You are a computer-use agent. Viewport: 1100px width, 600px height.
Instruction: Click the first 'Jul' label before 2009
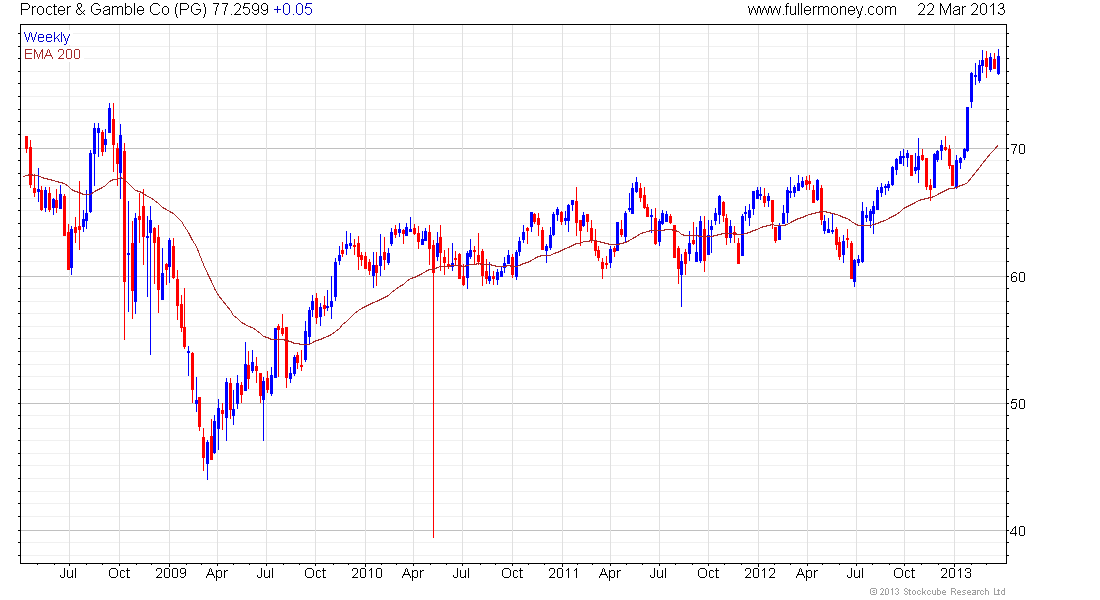pos(68,573)
